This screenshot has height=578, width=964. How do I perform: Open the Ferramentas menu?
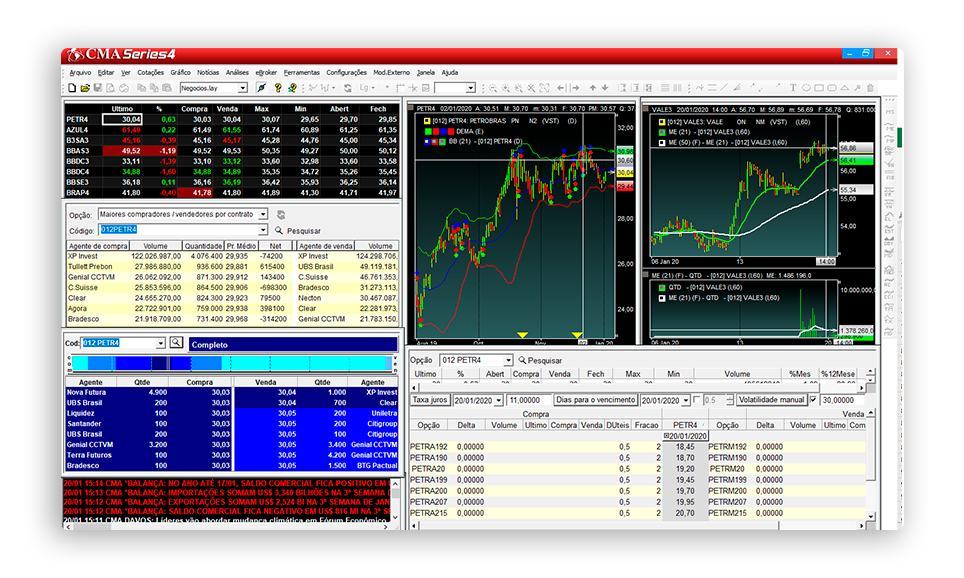(x=302, y=73)
